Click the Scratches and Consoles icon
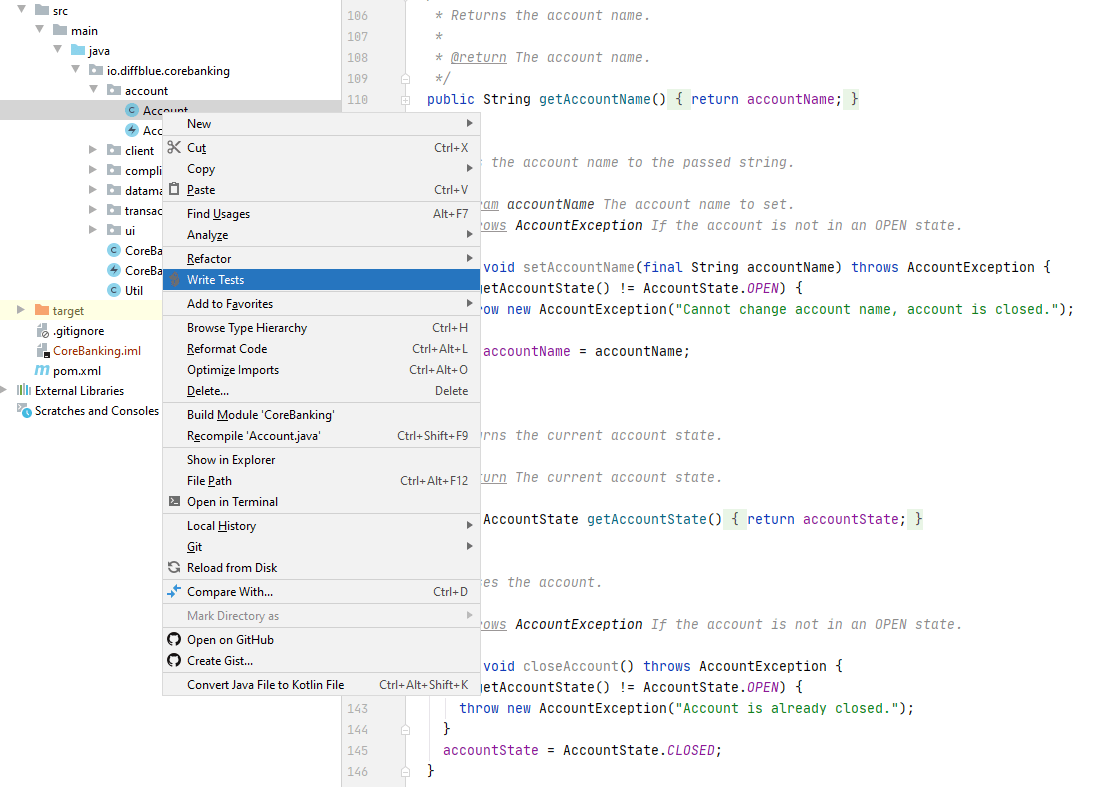 (24, 411)
